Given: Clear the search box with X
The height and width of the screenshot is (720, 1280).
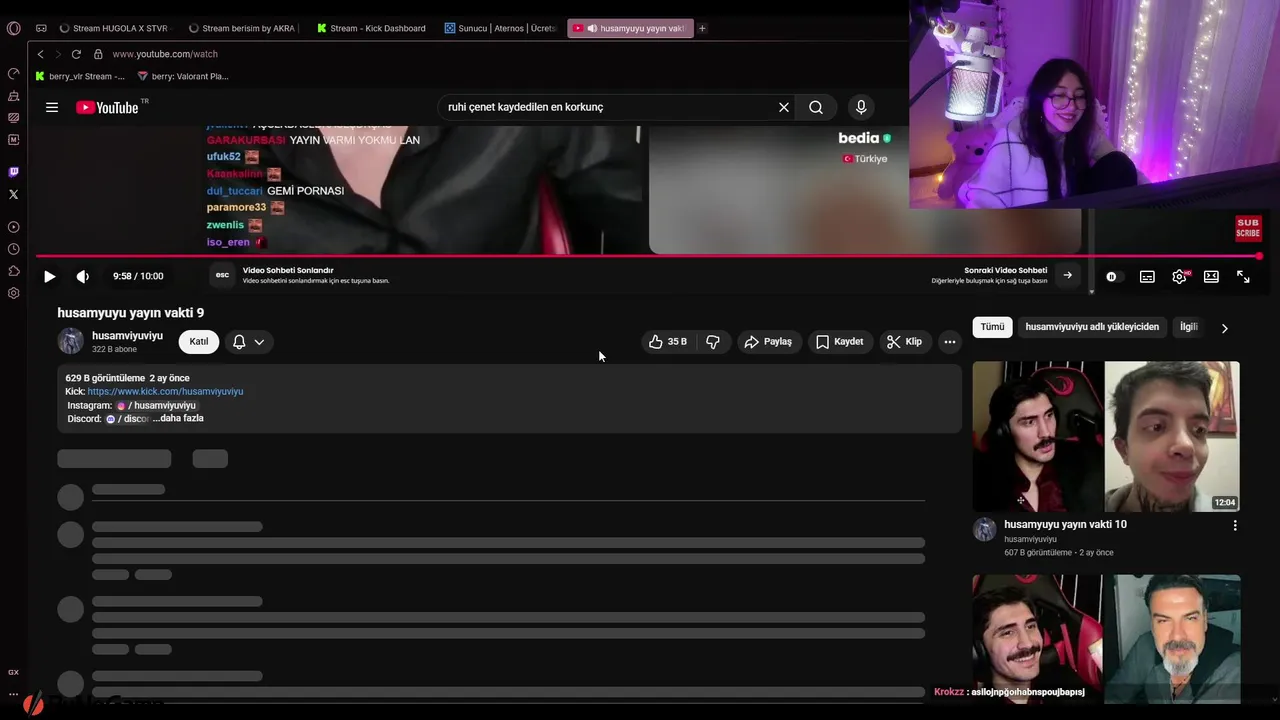Looking at the screenshot, I should (x=784, y=107).
